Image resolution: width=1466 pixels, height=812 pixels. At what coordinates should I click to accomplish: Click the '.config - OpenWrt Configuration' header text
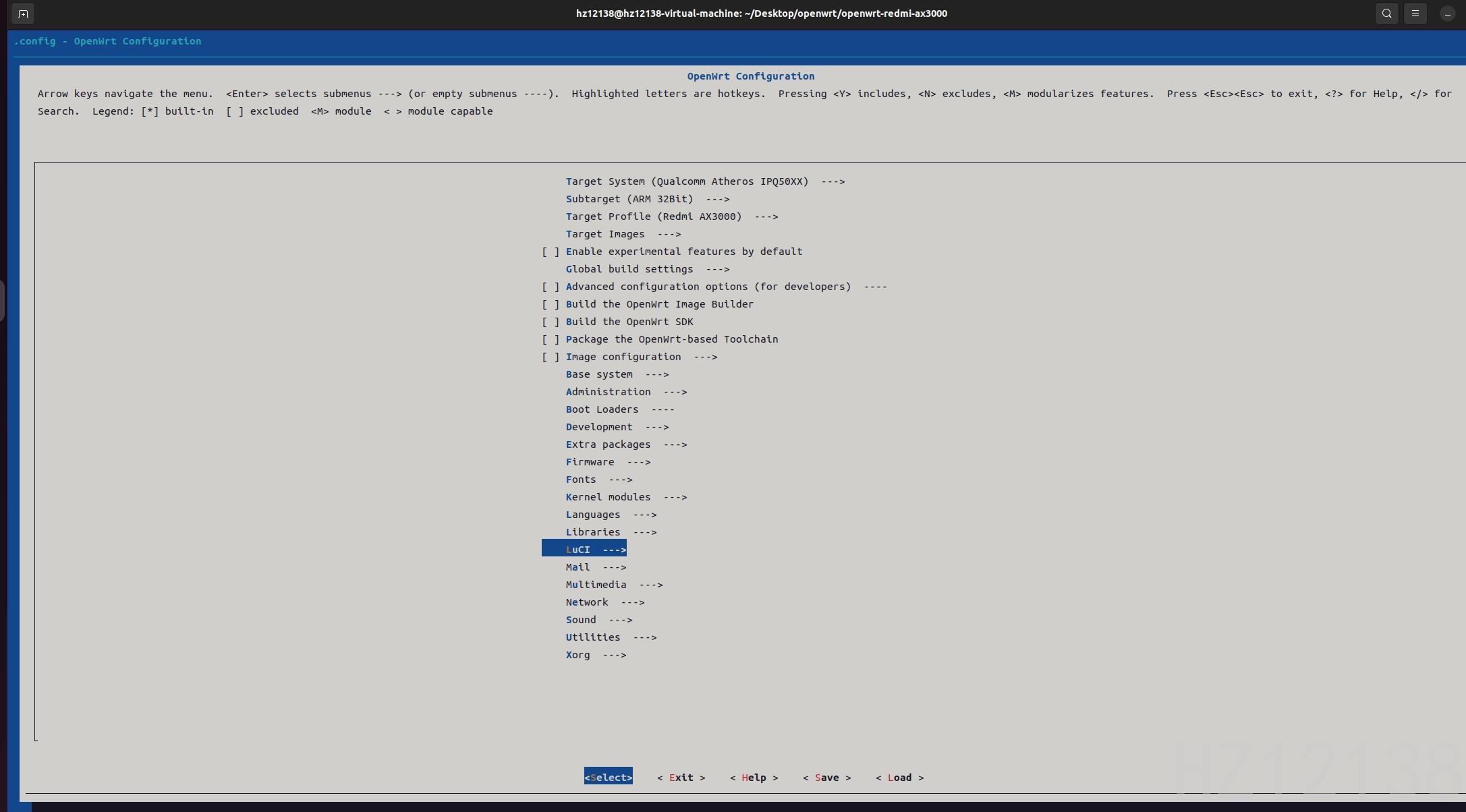tap(108, 41)
